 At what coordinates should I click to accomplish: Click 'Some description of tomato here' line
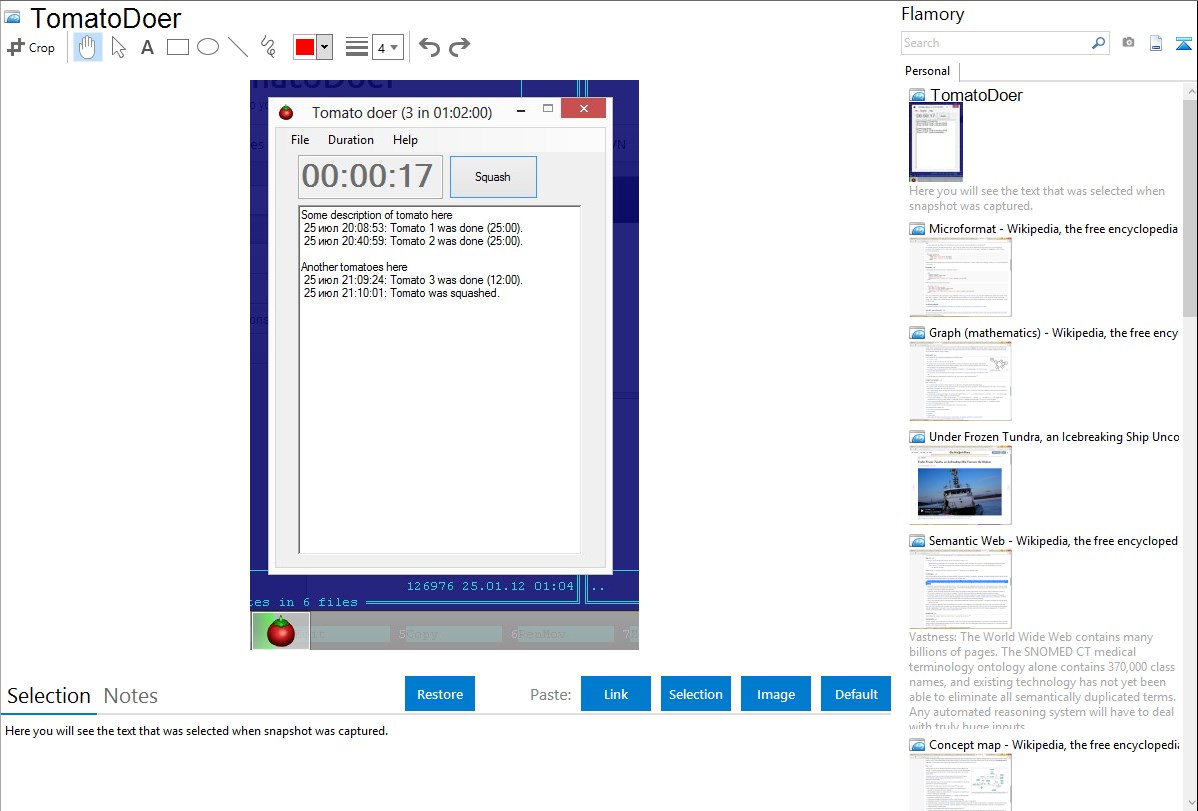click(377, 215)
